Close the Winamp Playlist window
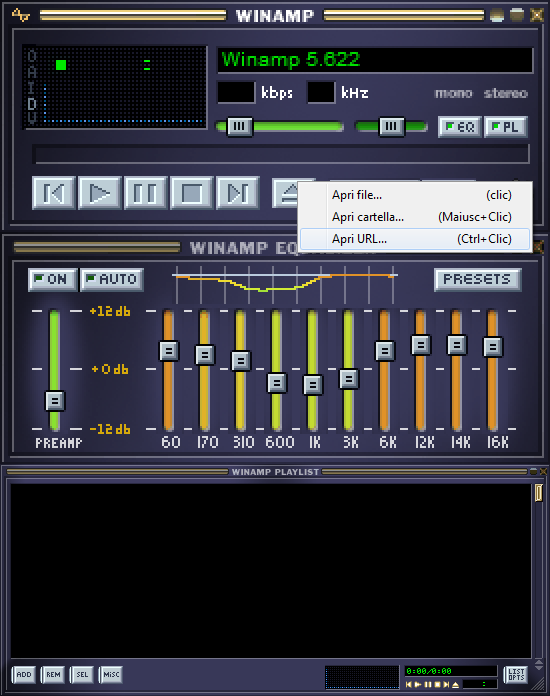The height and width of the screenshot is (696, 550). pyautogui.click(x=543, y=471)
